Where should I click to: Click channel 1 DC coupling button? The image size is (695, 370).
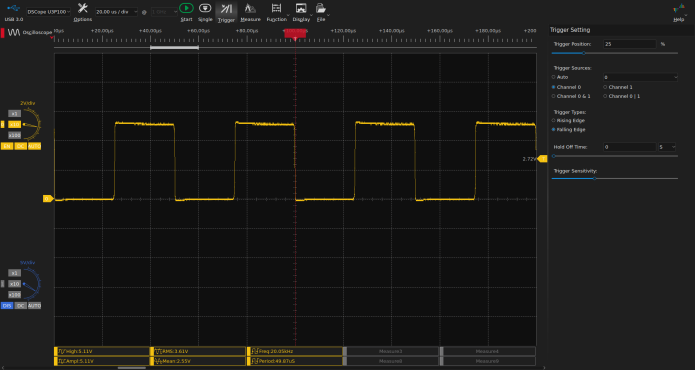click(x=20, y=306)
